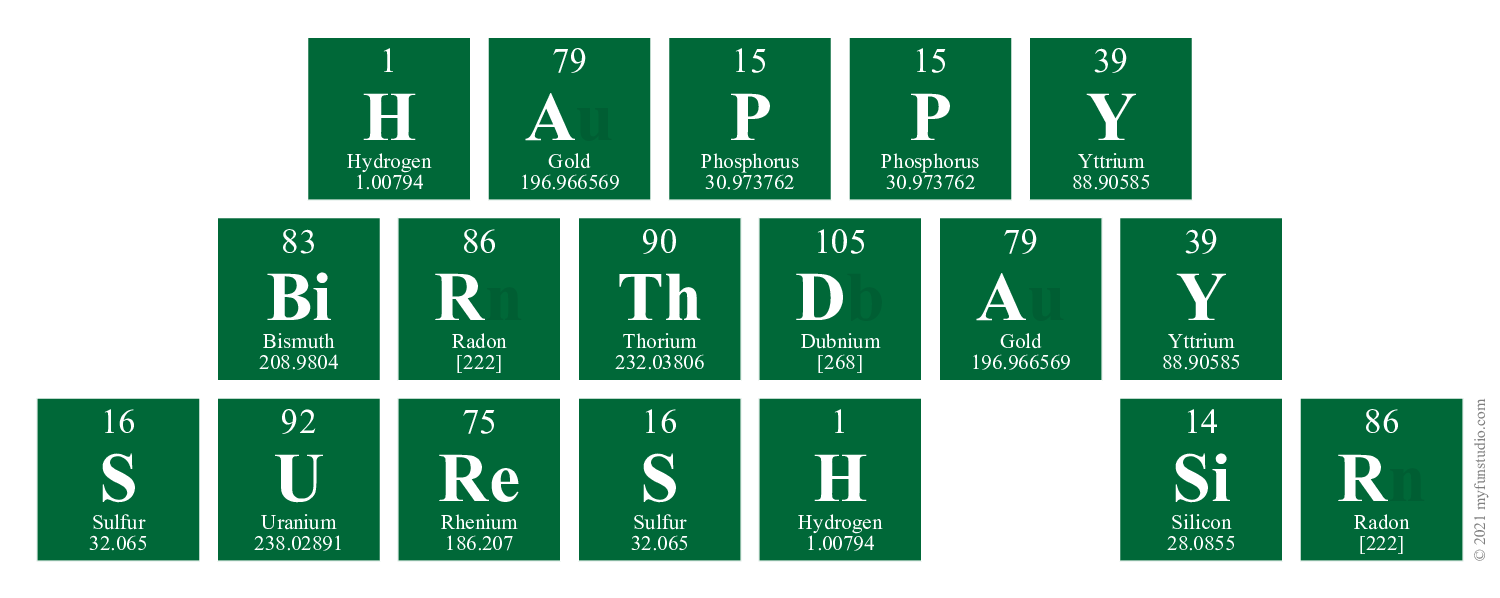Click the atomic mass "208.9804"
This screenshot has width=1500, height=598.
tap(299, 362)
